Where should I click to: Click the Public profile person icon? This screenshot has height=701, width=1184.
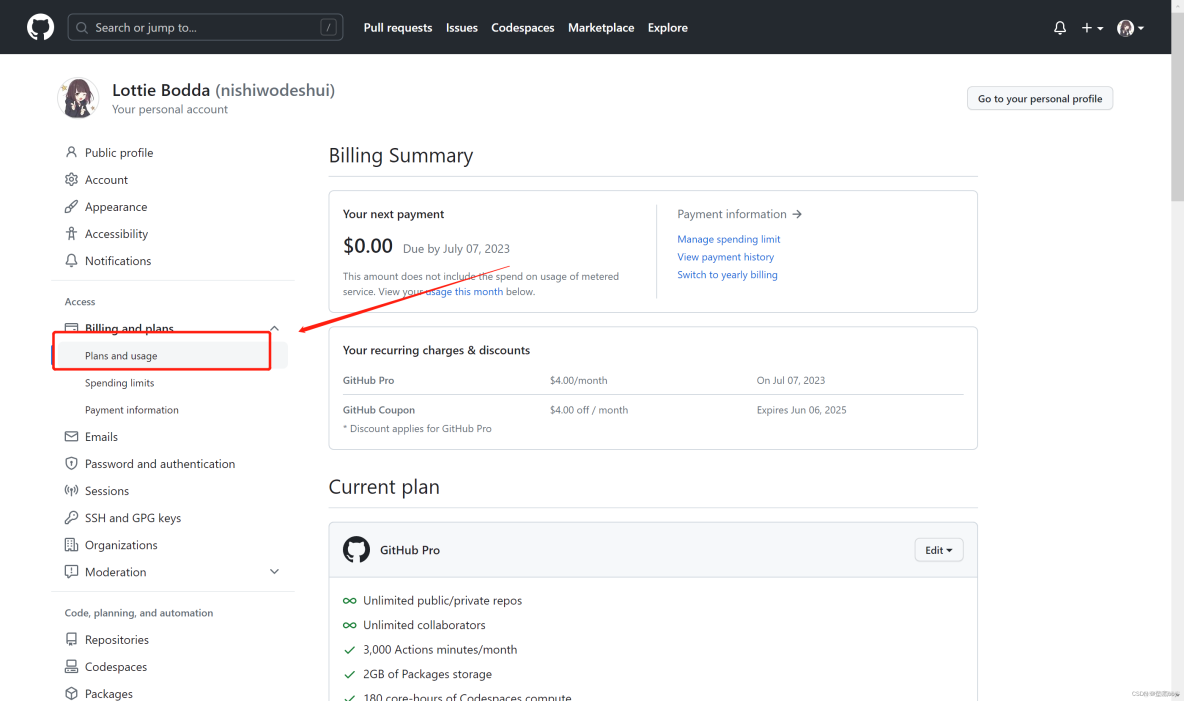[x=71, y=152]
